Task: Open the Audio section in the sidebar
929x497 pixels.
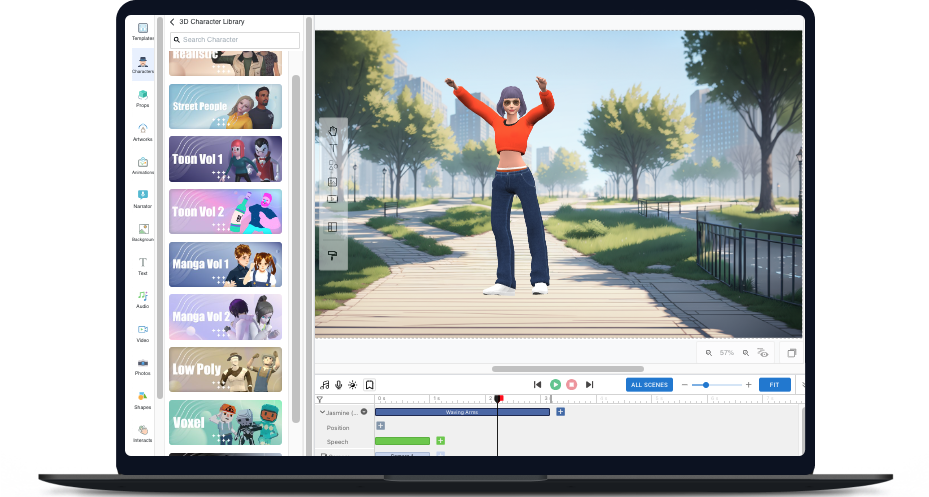Action: [143, 298]
